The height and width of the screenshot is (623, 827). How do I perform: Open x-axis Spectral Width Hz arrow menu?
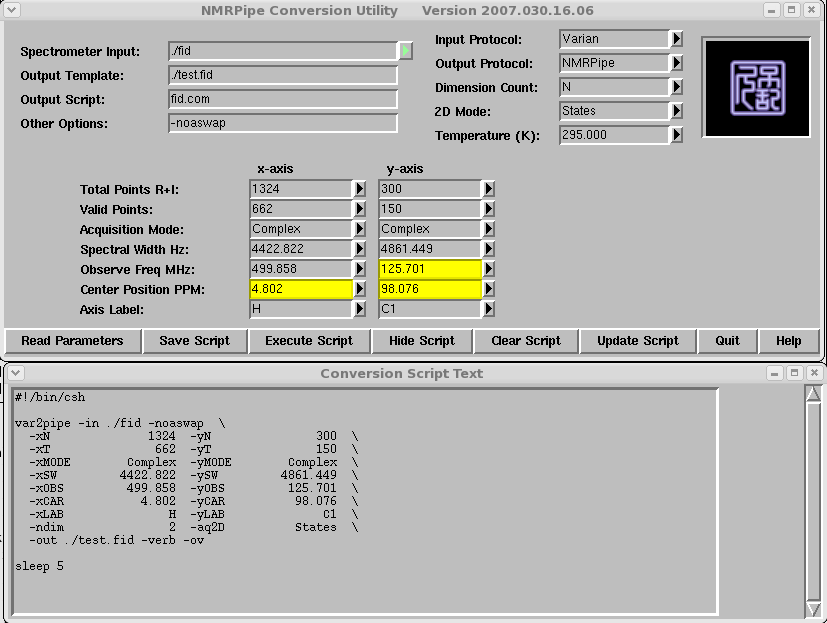tap(360, 249)
